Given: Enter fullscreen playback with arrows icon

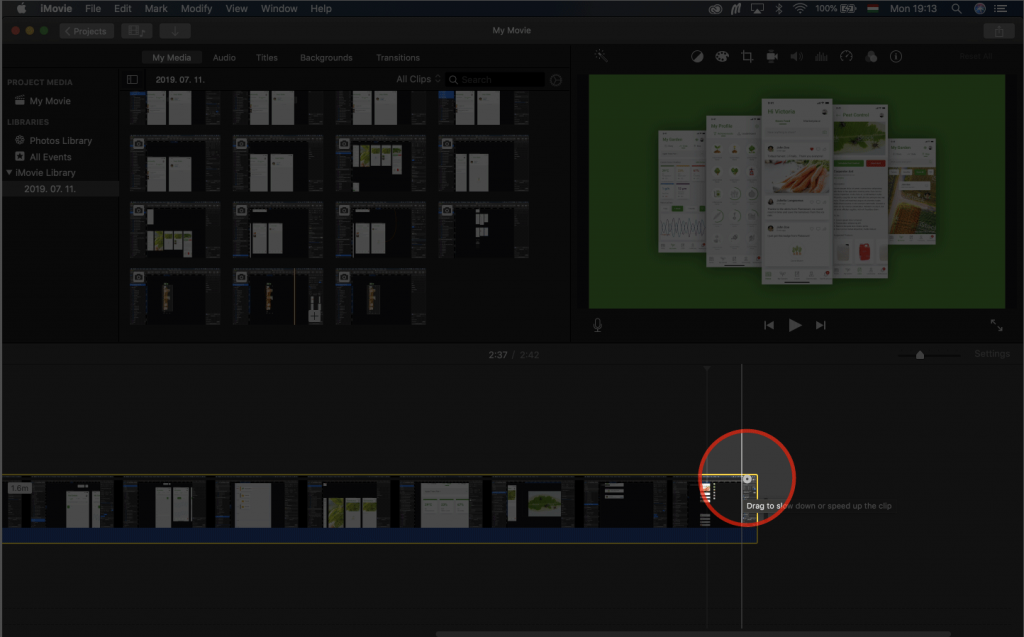Looking at the screenshot, I should [997, 325].
